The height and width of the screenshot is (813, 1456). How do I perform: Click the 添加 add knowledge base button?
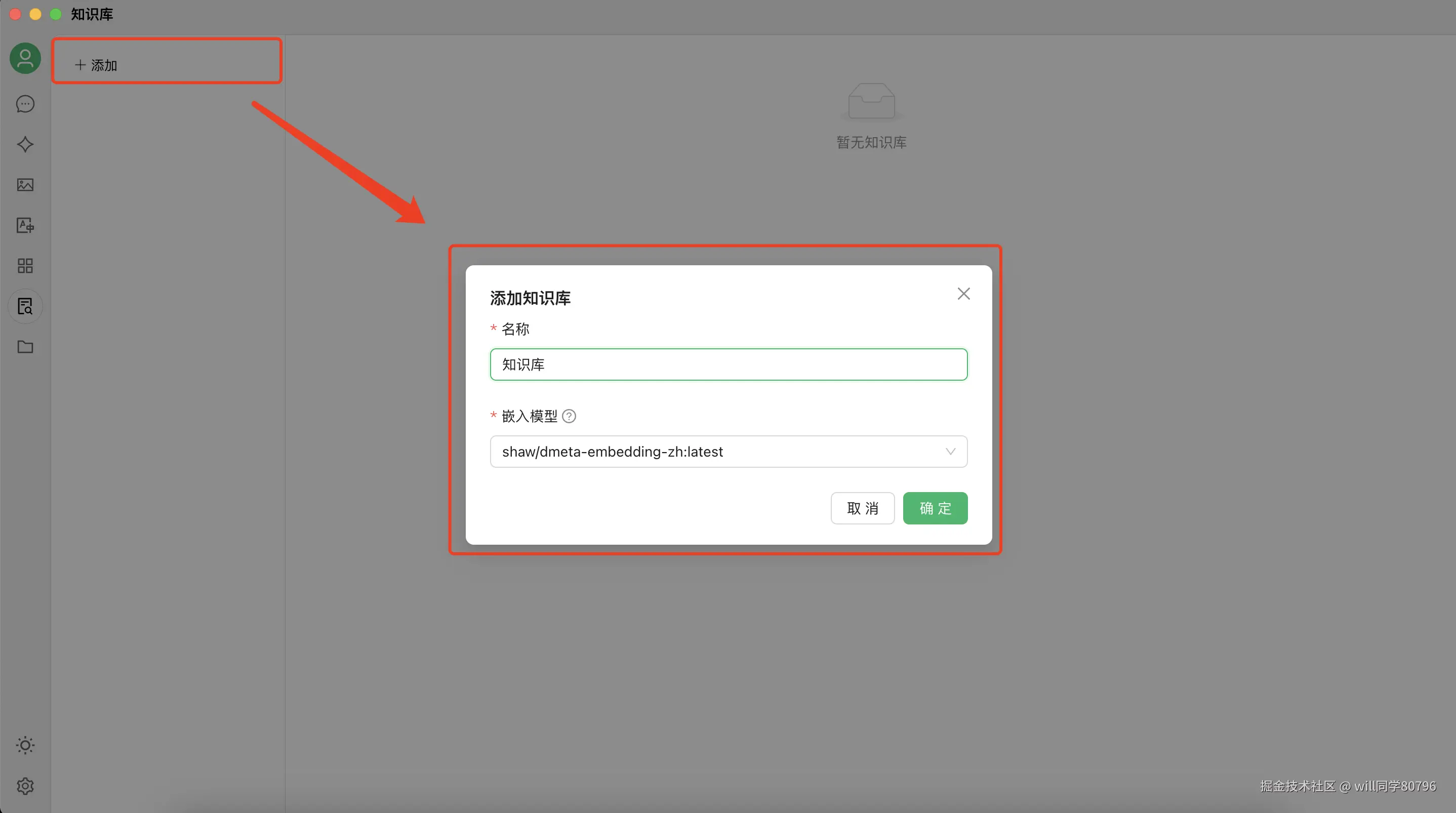[x=96, y=66]
